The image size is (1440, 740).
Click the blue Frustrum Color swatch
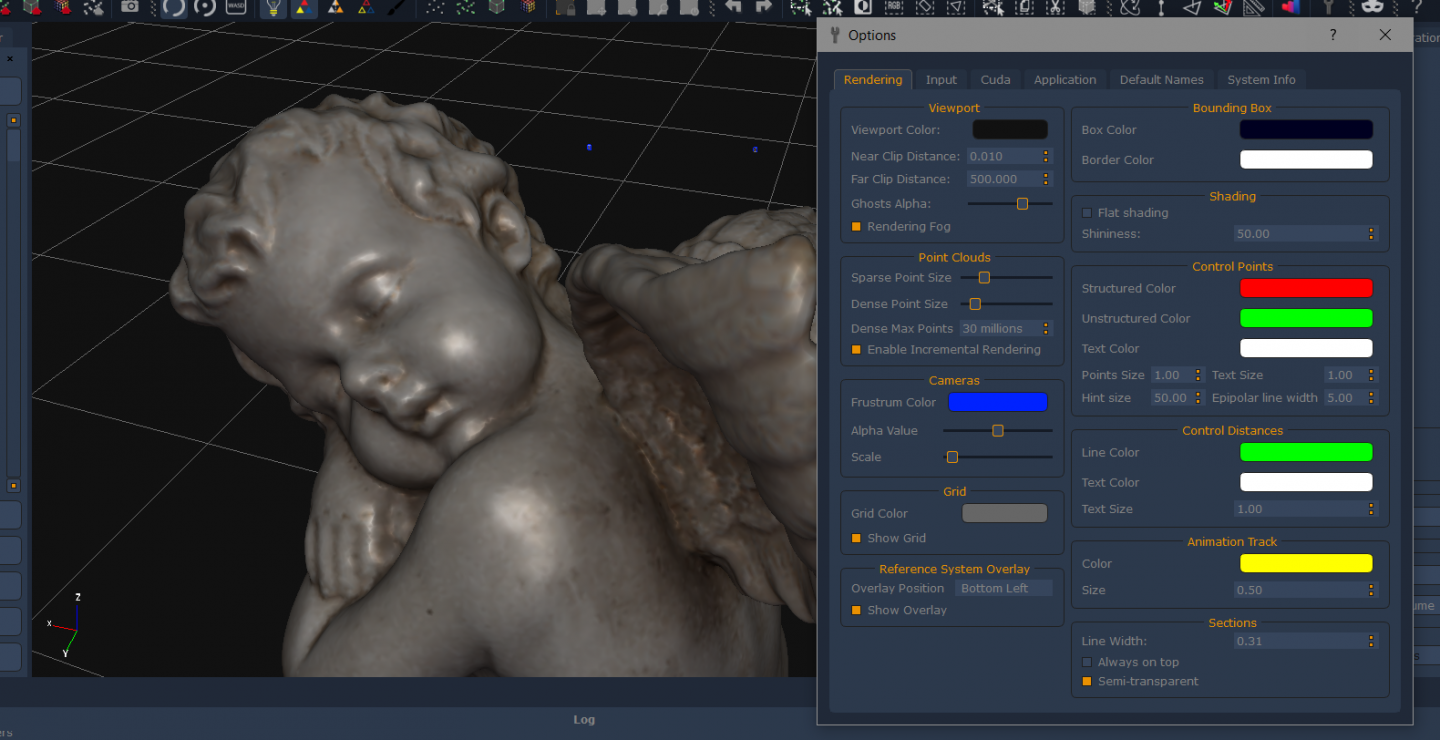[x=997, y=402]
